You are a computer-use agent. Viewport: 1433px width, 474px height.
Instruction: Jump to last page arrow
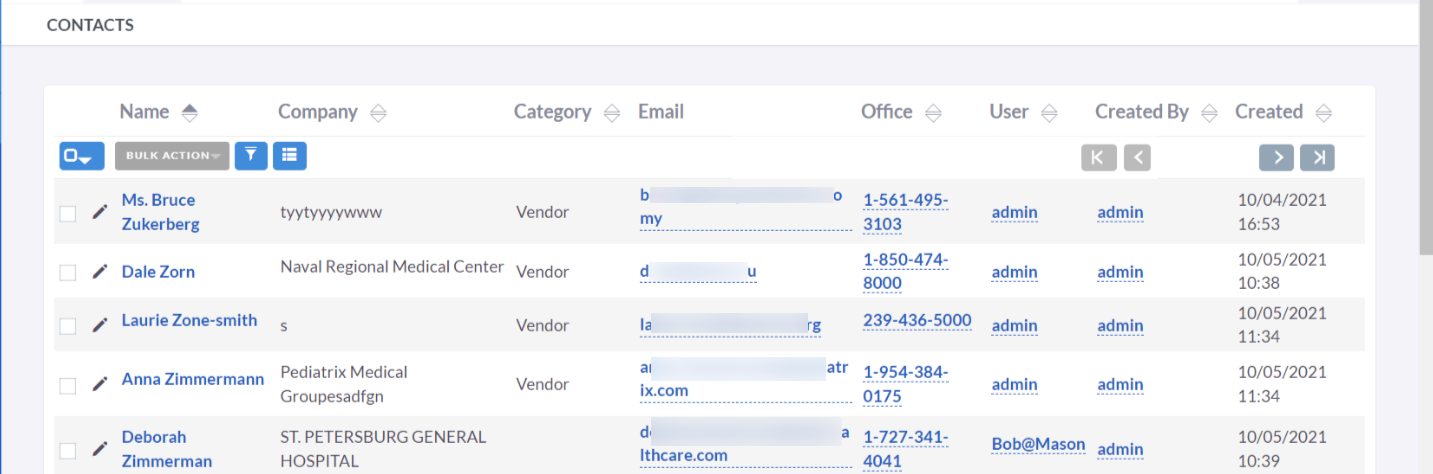1318,157
